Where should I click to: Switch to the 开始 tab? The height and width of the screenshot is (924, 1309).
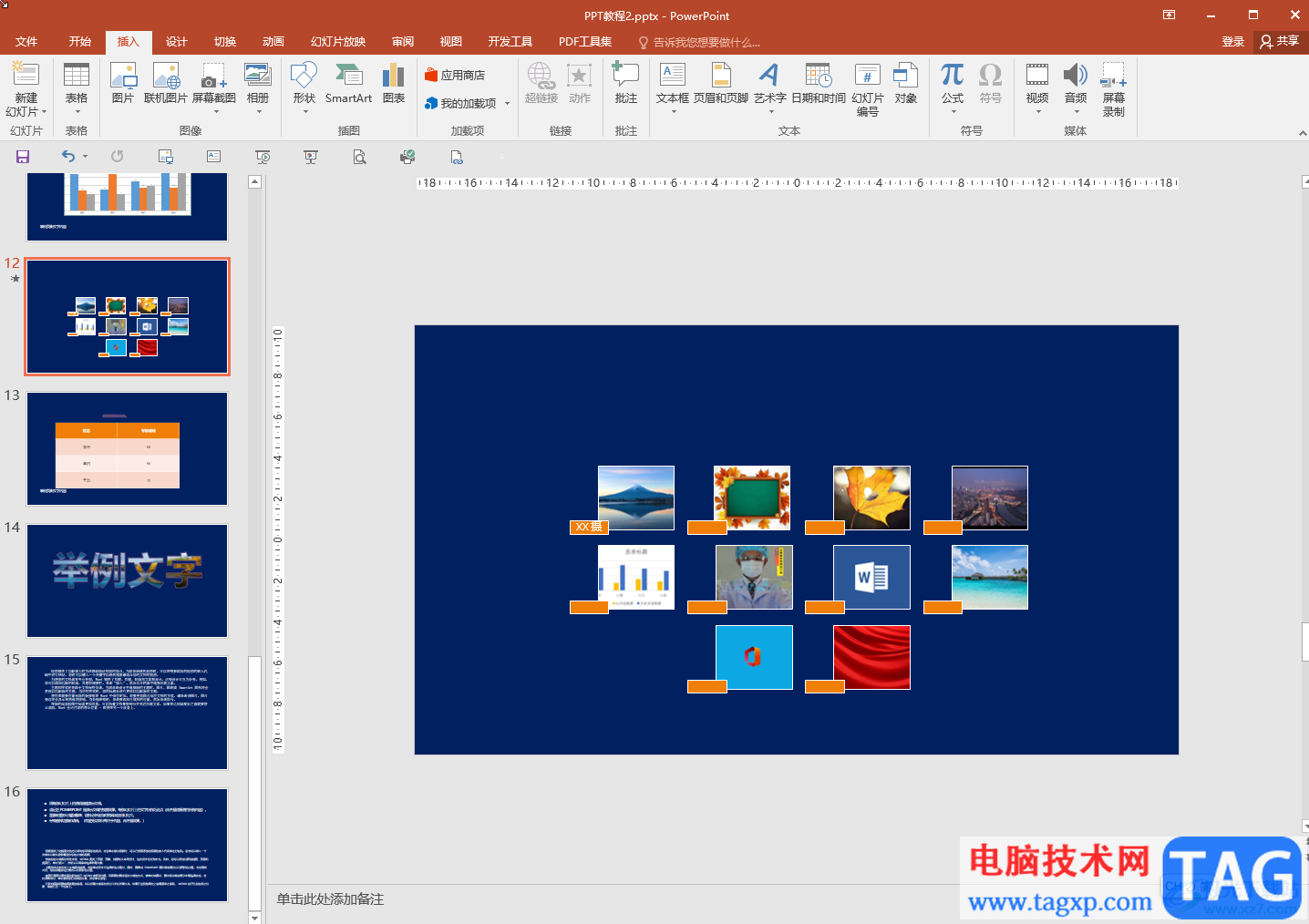[80, 42]
